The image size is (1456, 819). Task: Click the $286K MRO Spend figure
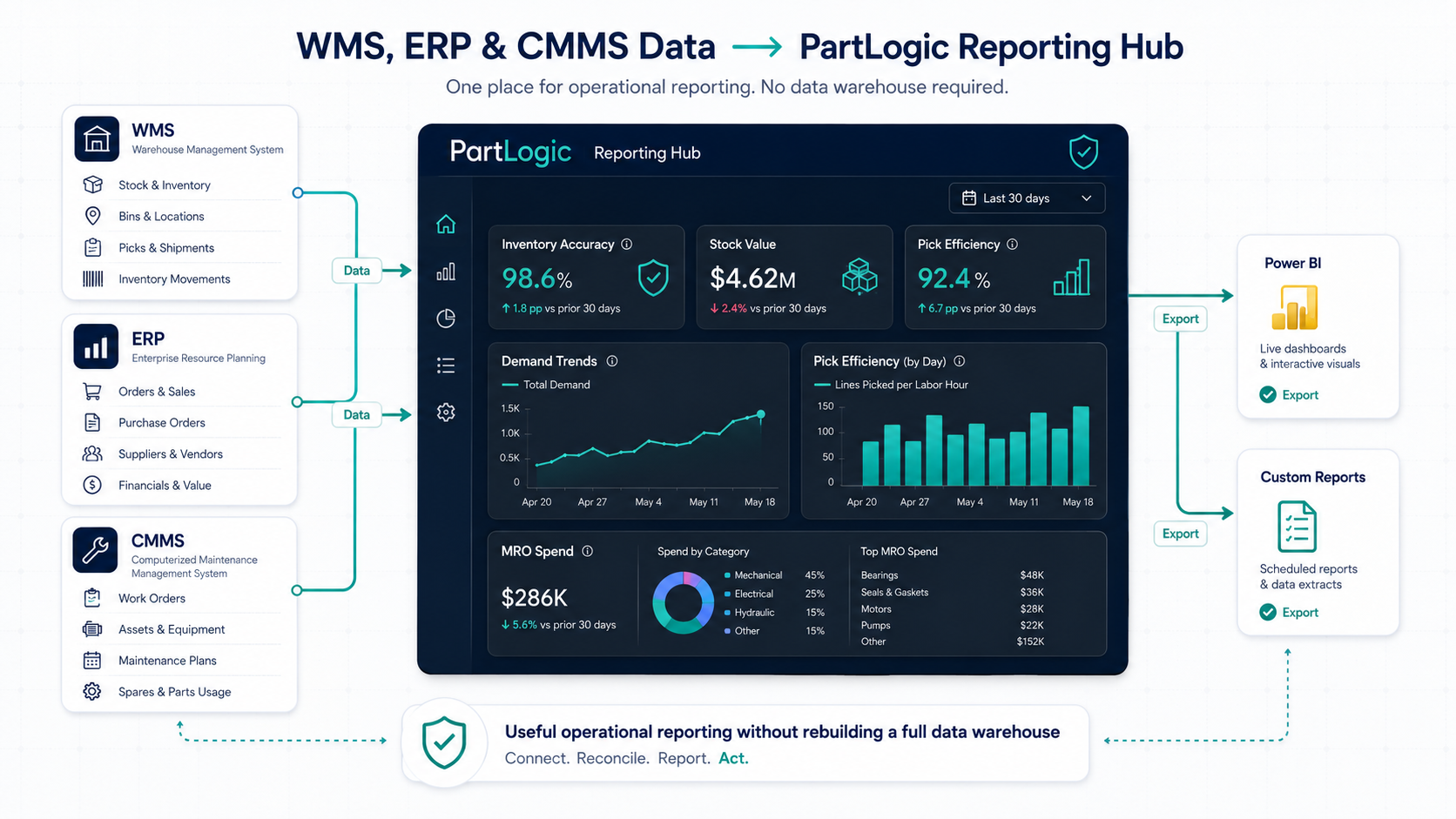pyautogui.click(x=534, y=598)
